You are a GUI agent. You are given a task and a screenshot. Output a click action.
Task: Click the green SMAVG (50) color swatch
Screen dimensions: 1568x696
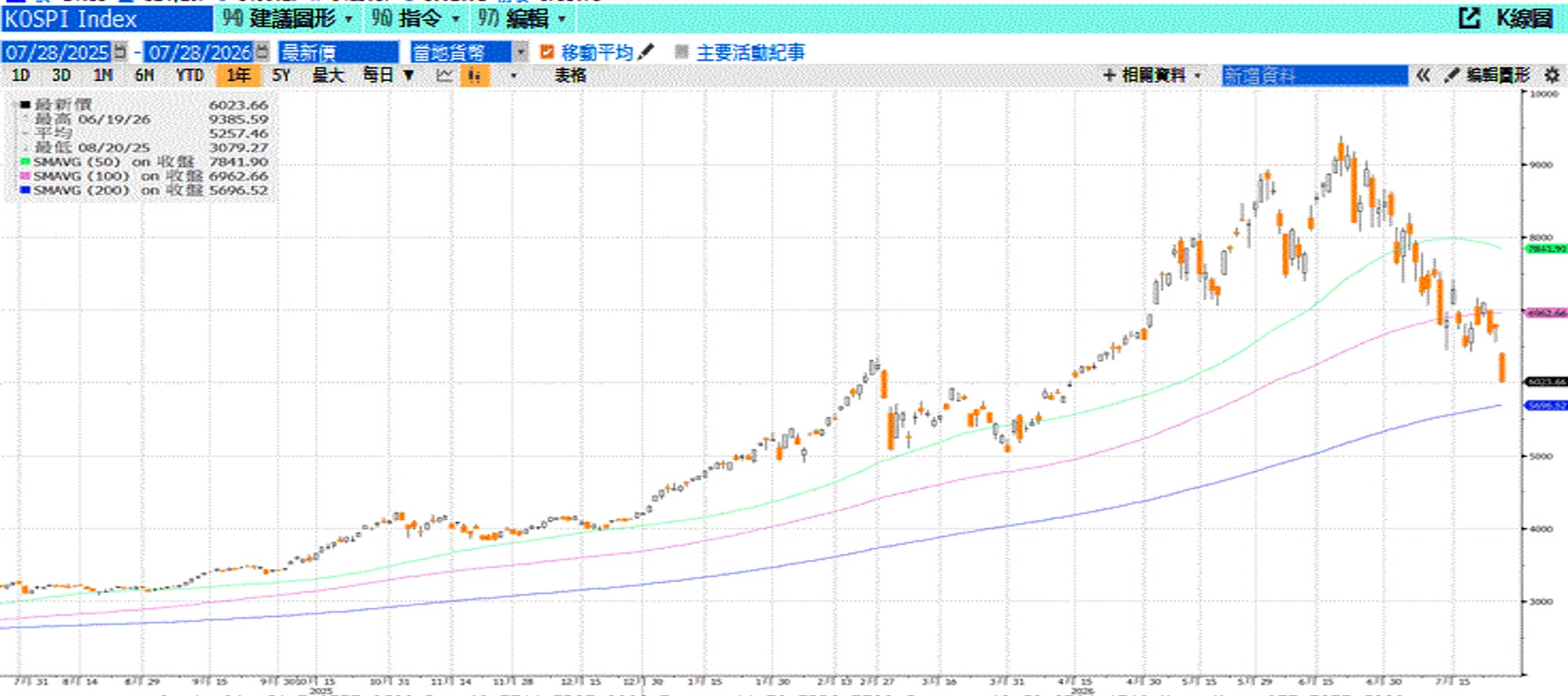point(25,162)
